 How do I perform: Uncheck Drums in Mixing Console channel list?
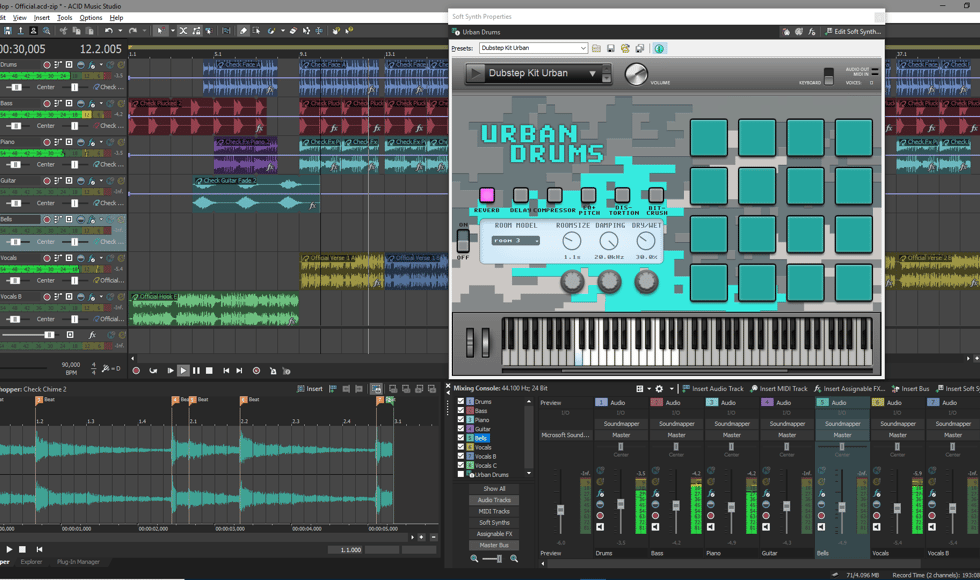[461, 401]
